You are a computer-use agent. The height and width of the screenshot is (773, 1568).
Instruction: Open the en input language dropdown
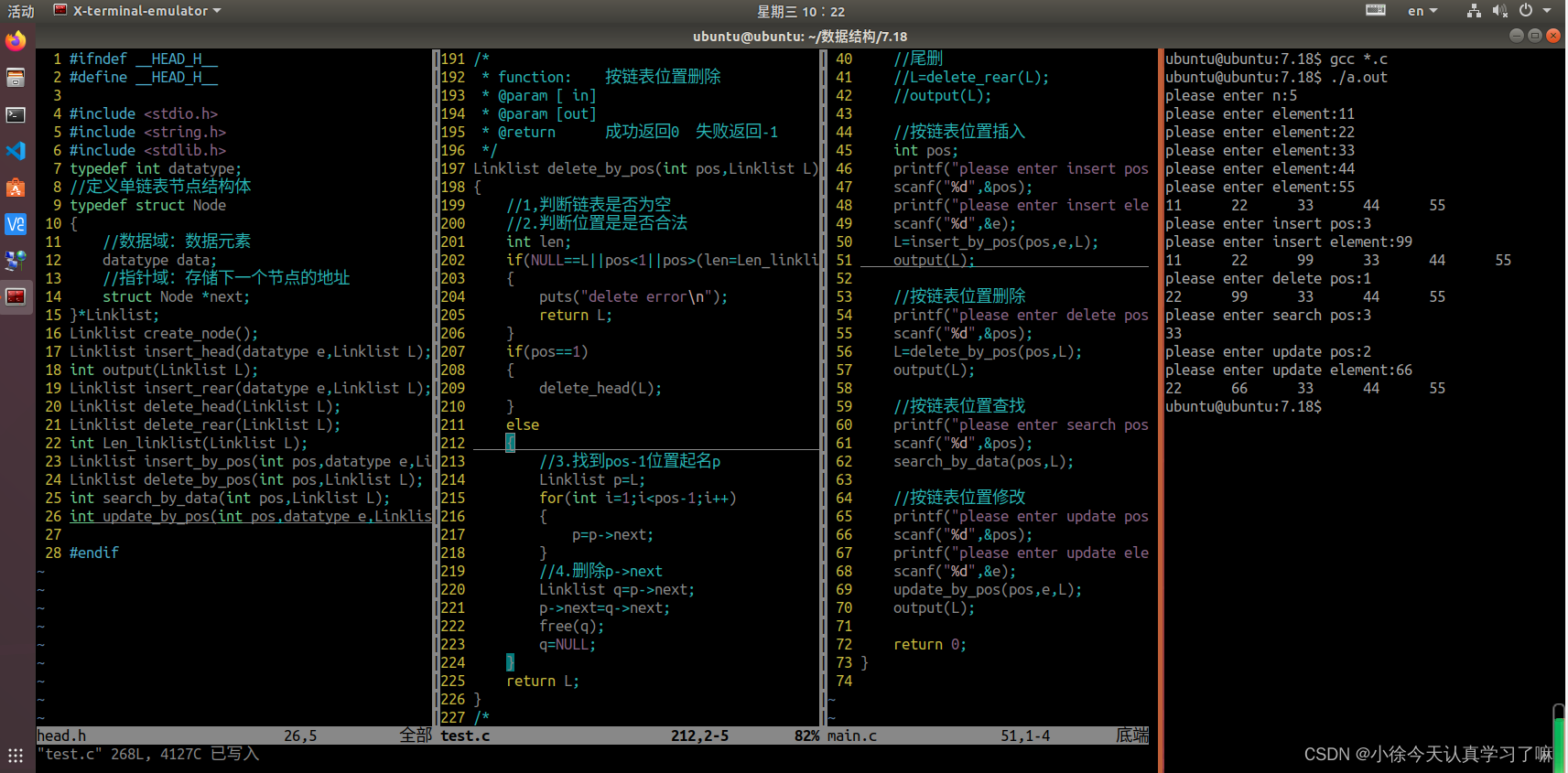[x=1422, y=11]
